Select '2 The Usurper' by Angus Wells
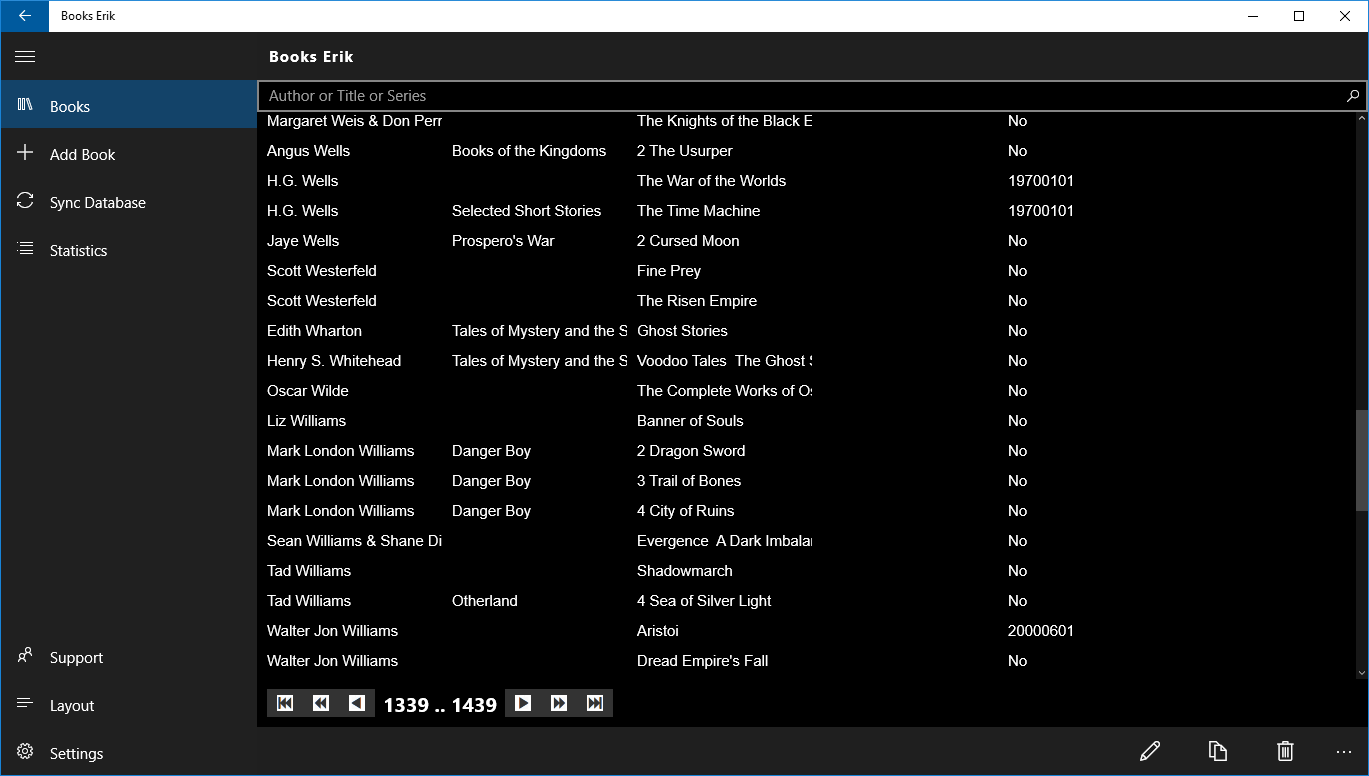 pos(806,151)
